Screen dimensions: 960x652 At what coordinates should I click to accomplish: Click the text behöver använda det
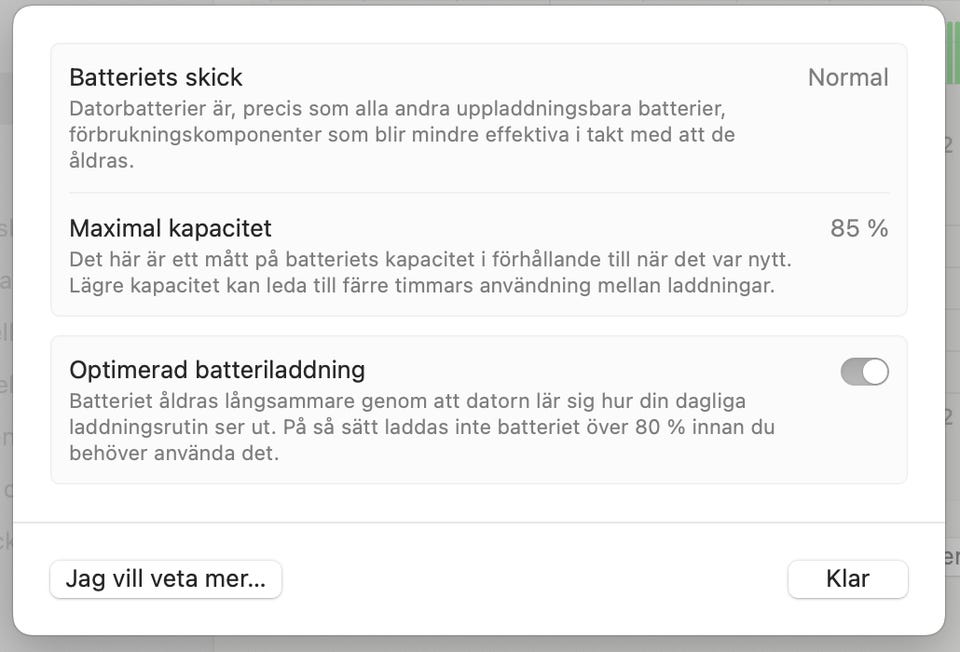coord(174,453)
